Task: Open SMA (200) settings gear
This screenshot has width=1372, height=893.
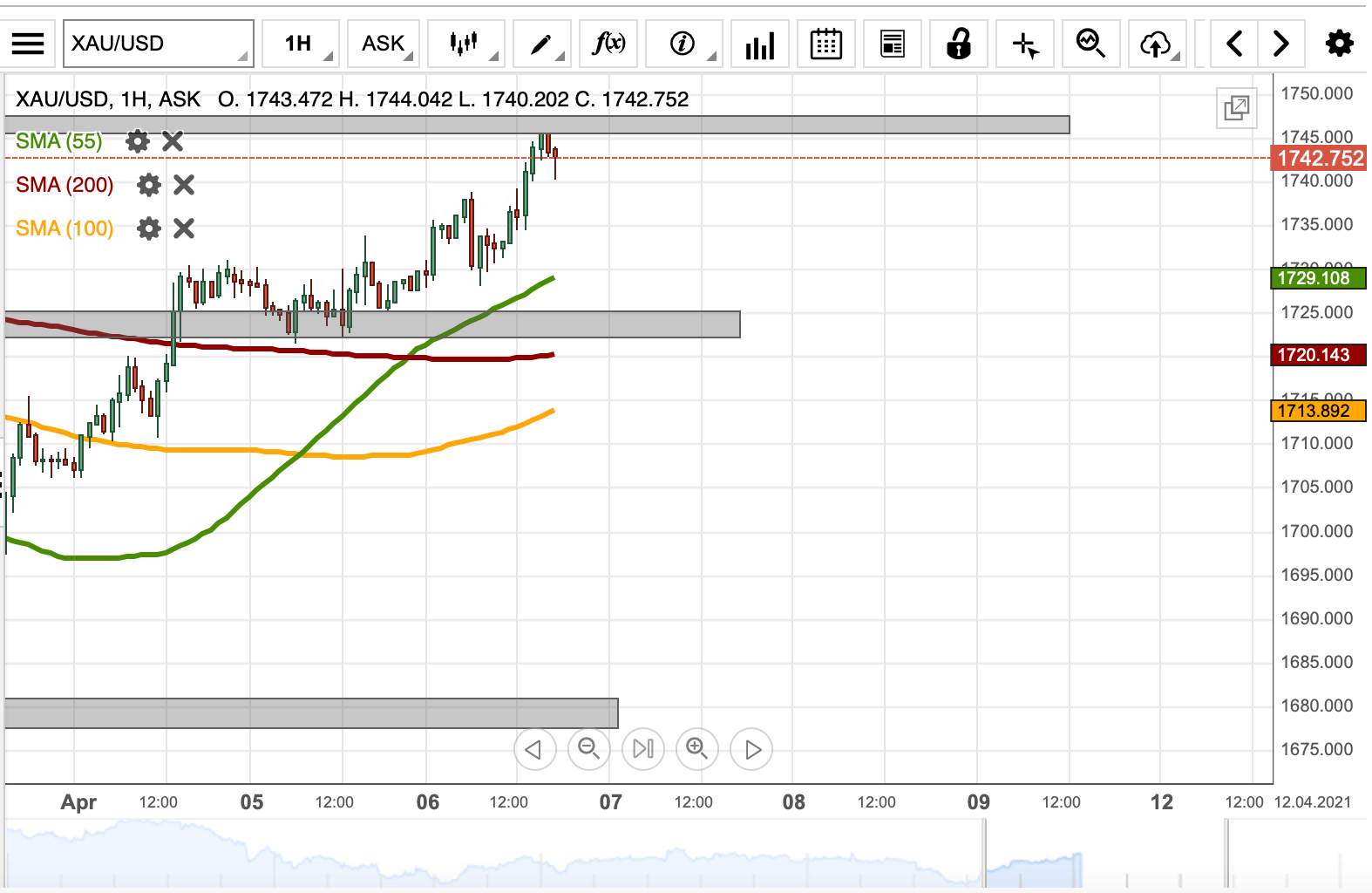Action: coord(149,185)
